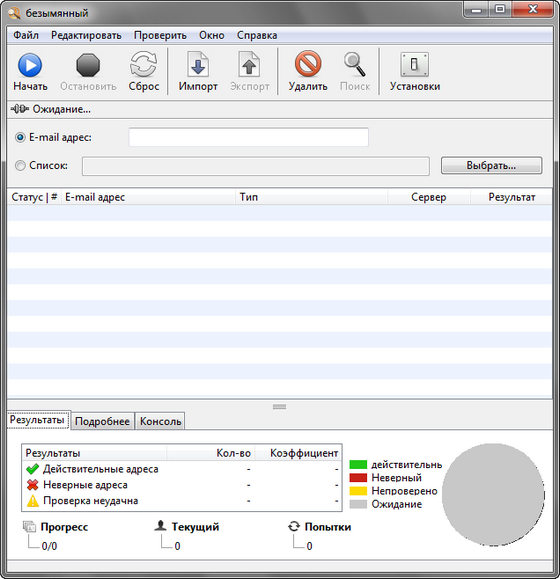Click the Результат column header

(x=512, y=197)
